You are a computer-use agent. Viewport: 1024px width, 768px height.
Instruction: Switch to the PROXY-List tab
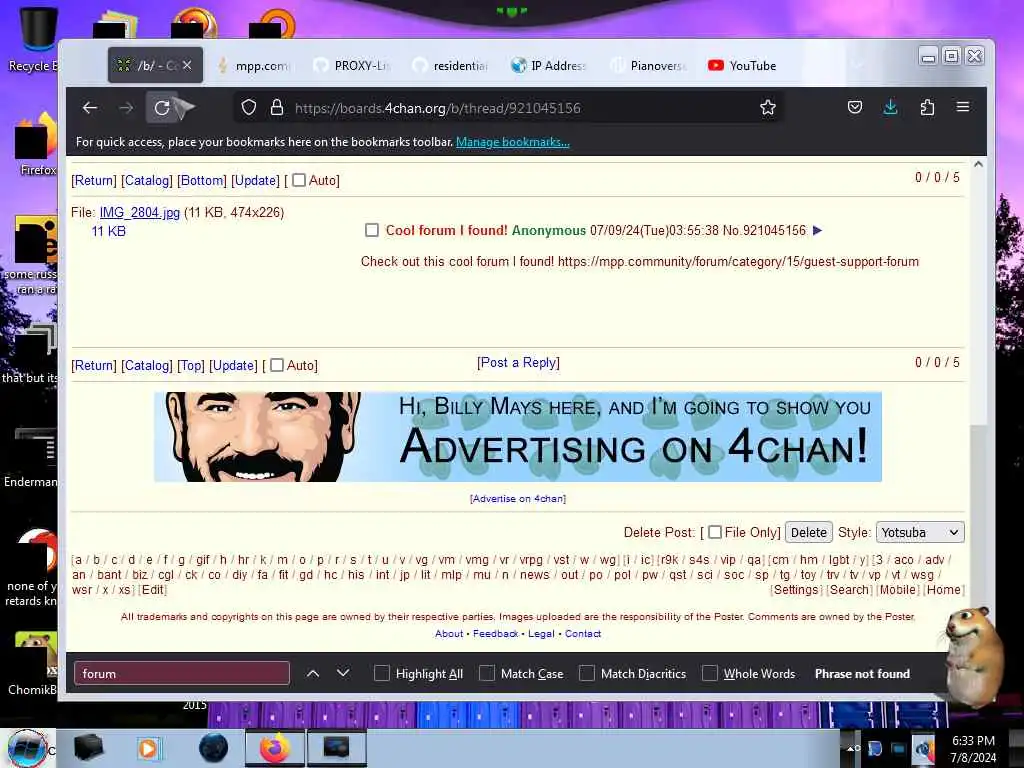click(353, 65)
